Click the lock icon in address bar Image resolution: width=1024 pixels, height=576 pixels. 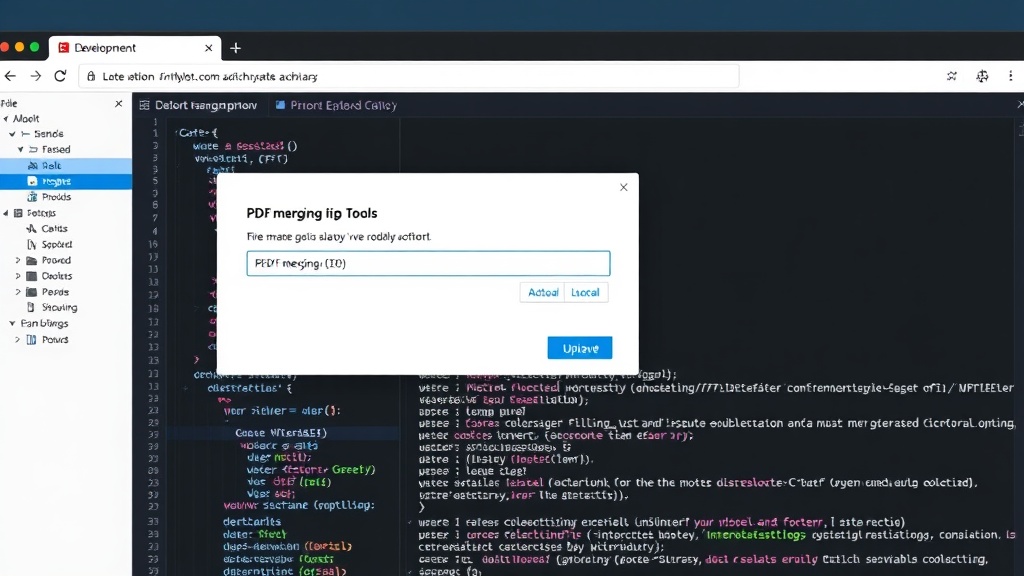tap(91, 76)
